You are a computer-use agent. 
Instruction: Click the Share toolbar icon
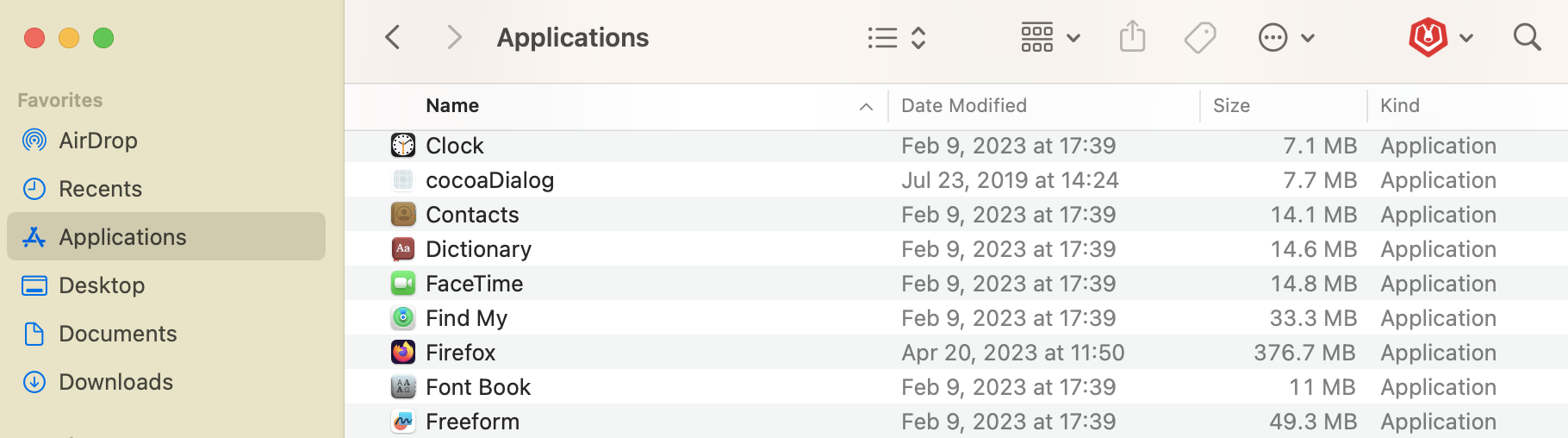click(1132, 37)
